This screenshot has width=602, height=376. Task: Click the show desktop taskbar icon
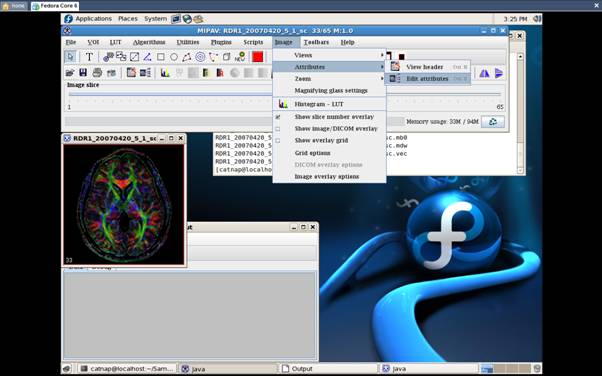coord(67,369)
